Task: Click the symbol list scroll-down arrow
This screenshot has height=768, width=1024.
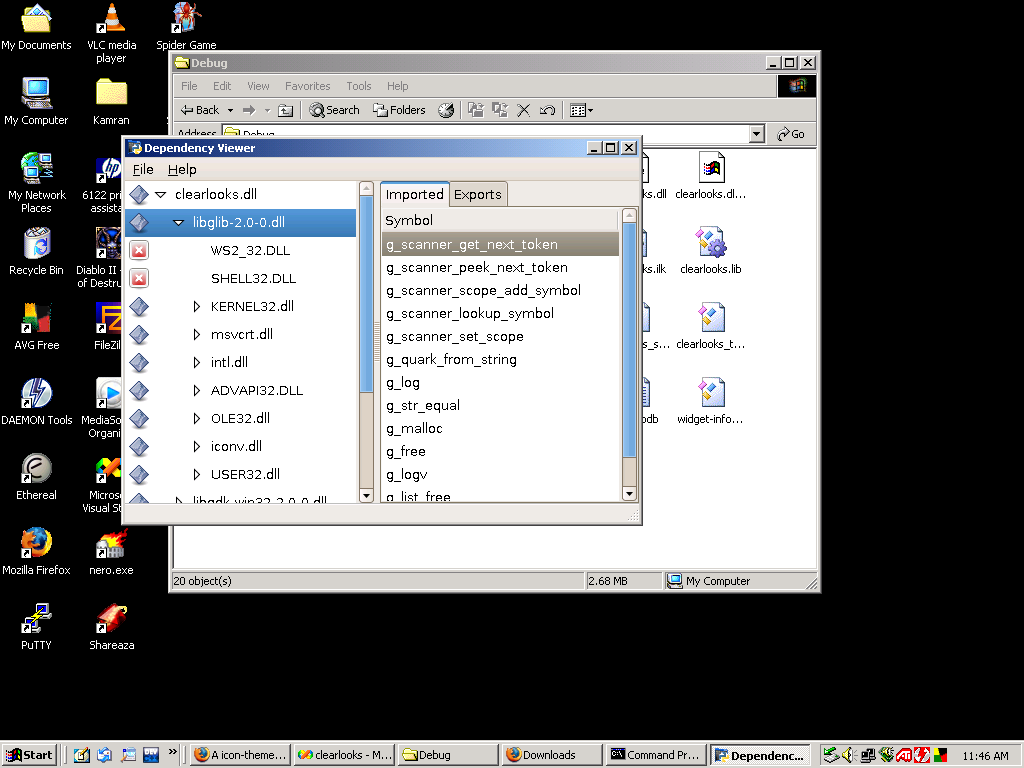Action: (629, 493)
